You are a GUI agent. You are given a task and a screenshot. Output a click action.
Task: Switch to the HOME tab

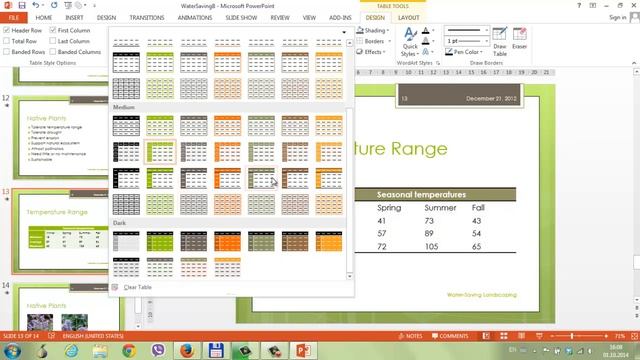pos(43,18)
